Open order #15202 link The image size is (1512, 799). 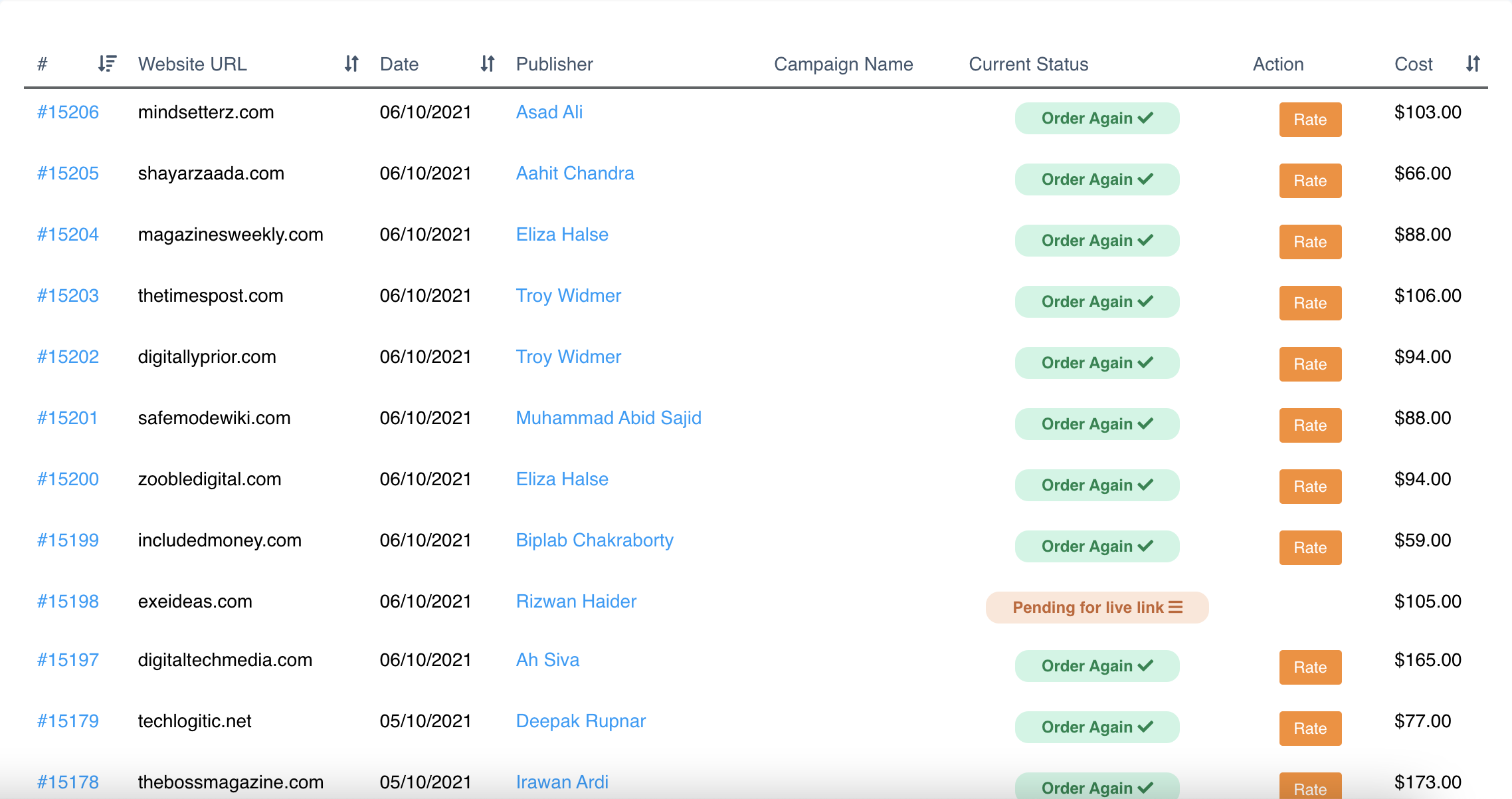[68, 356]
